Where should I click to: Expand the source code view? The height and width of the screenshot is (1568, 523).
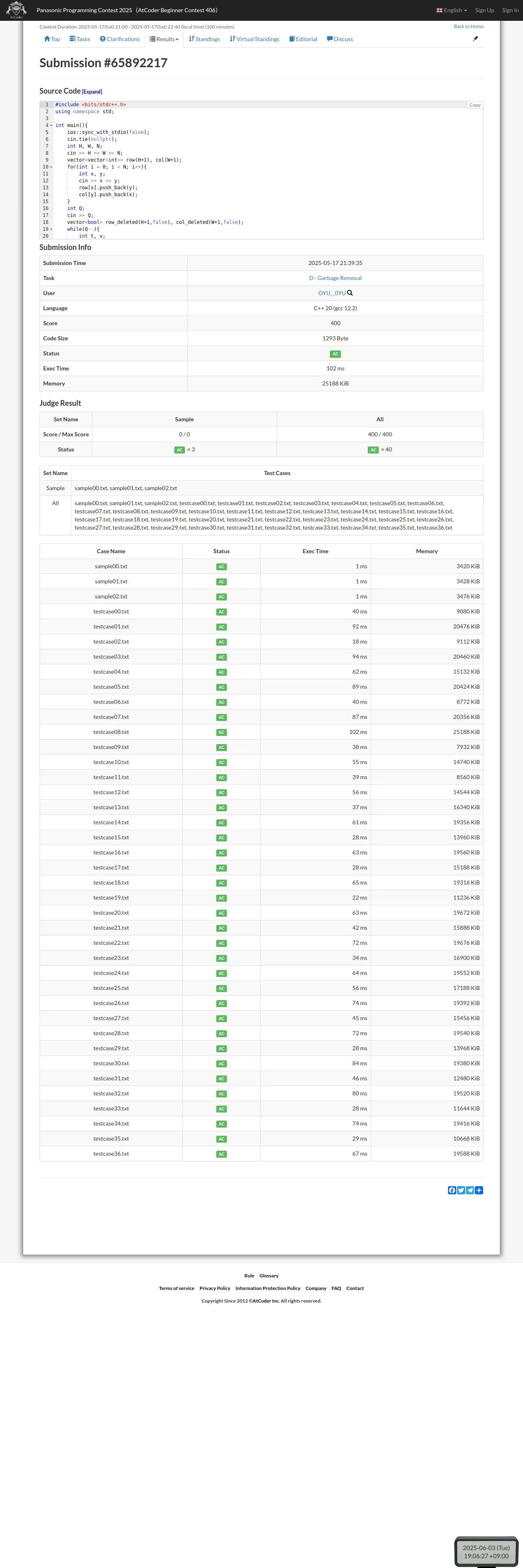[x=92, y=92]
